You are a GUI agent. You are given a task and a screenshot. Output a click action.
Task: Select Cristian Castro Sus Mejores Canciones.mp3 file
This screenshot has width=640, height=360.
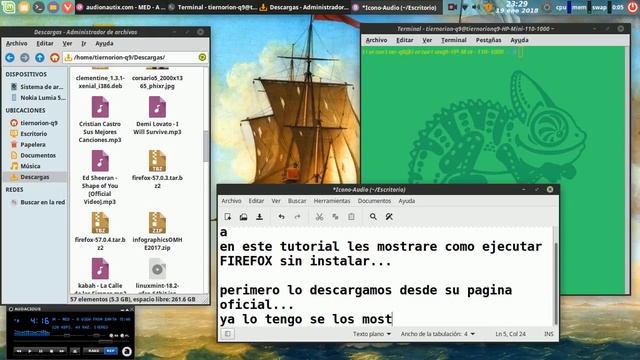coord(100,119)
